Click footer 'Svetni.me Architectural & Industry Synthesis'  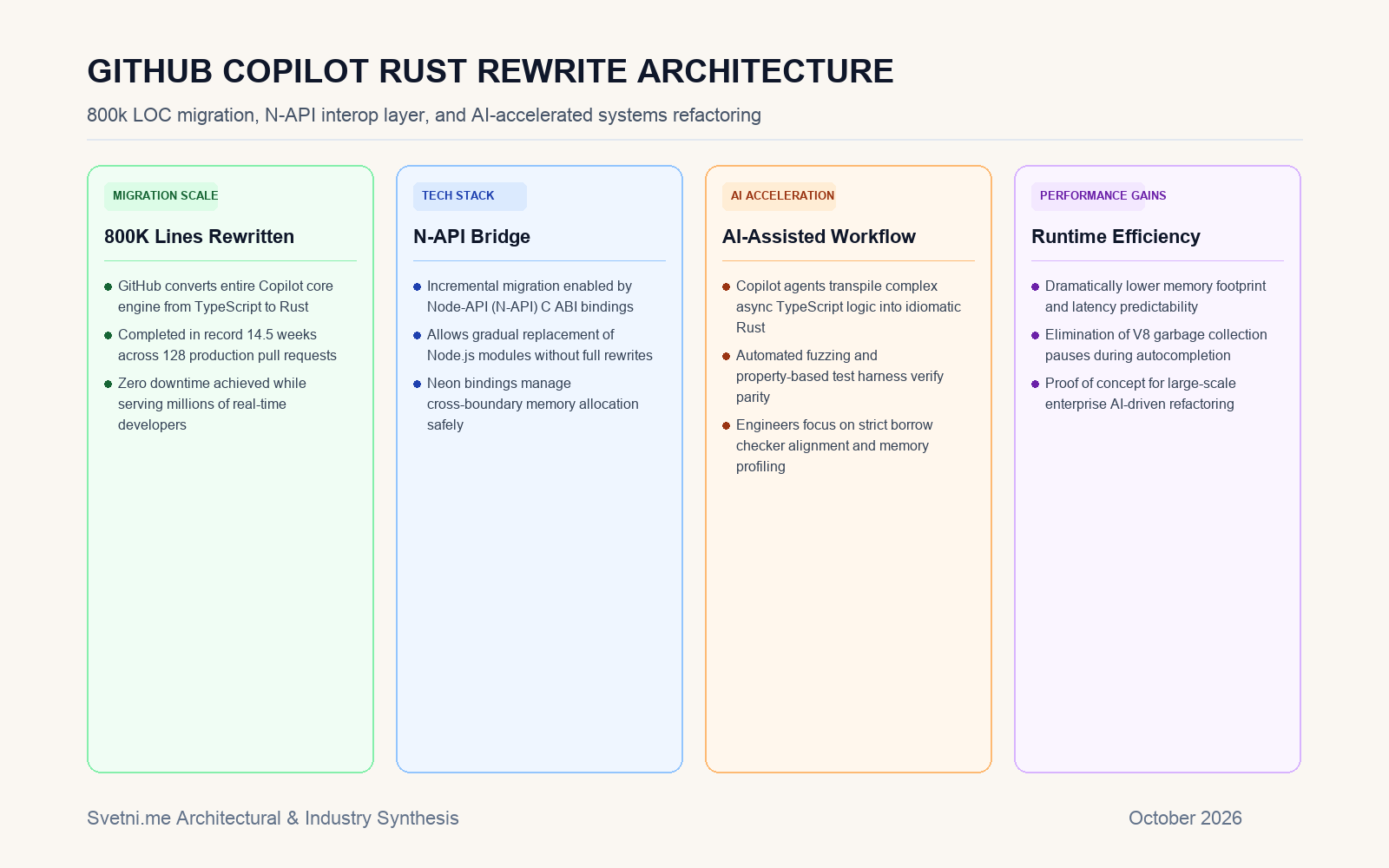pos(273,818)
